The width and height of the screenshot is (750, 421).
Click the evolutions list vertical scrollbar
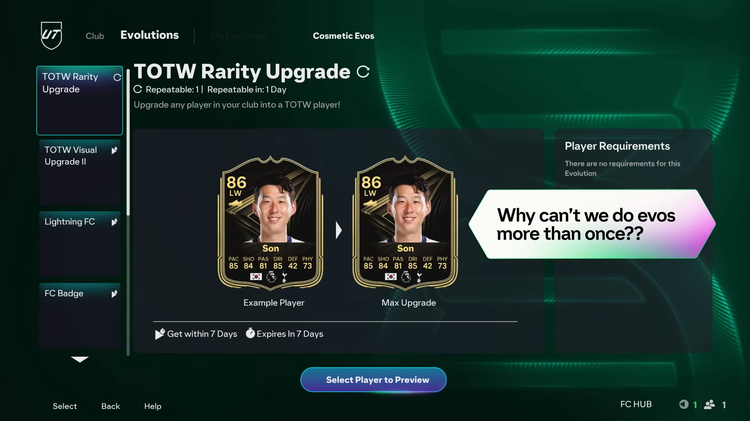[128, 142]
